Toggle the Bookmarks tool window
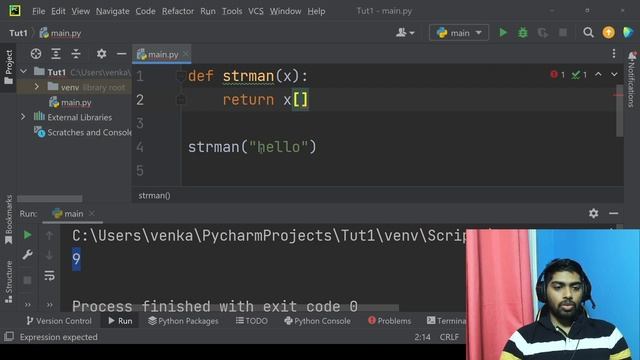This screenshot has height=360, width=640. tap(8, 220)
